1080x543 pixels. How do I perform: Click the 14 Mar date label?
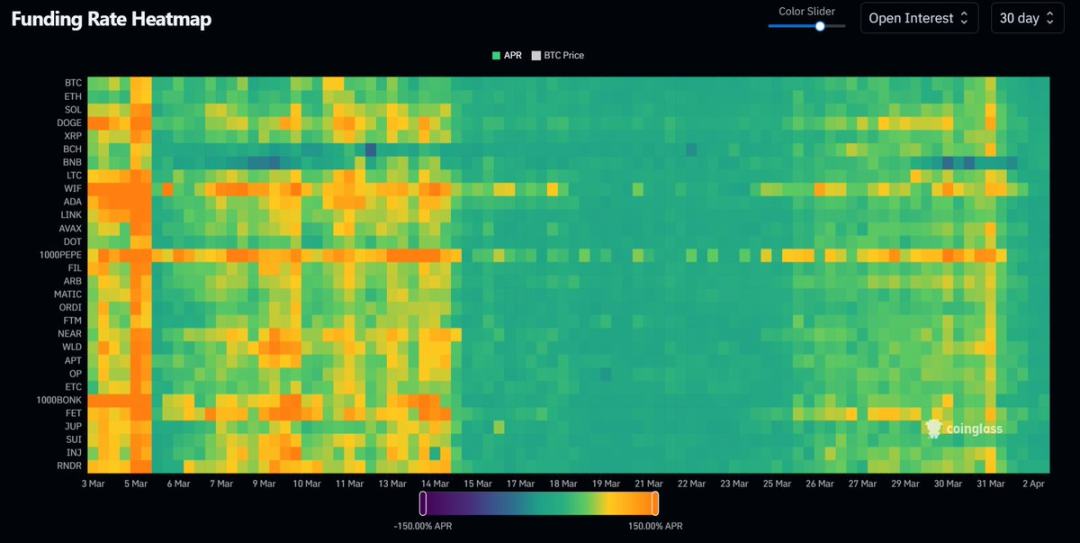[x=435, y=484]
